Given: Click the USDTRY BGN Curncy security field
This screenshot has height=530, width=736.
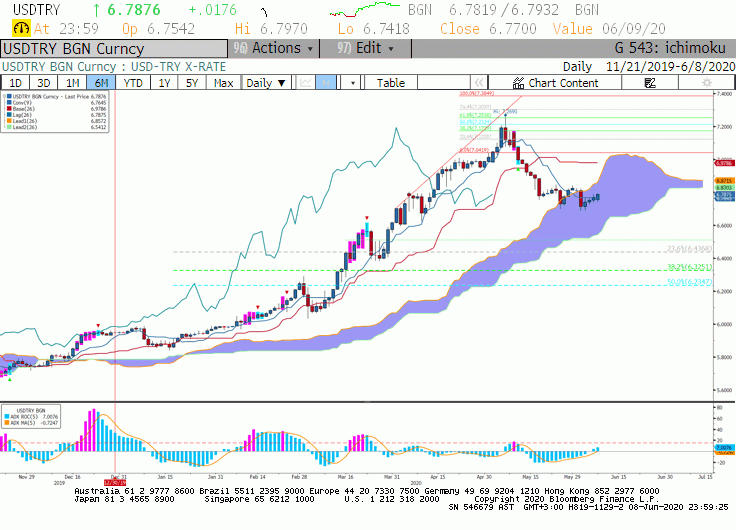Looking at the screenshot, I should 114,49.
